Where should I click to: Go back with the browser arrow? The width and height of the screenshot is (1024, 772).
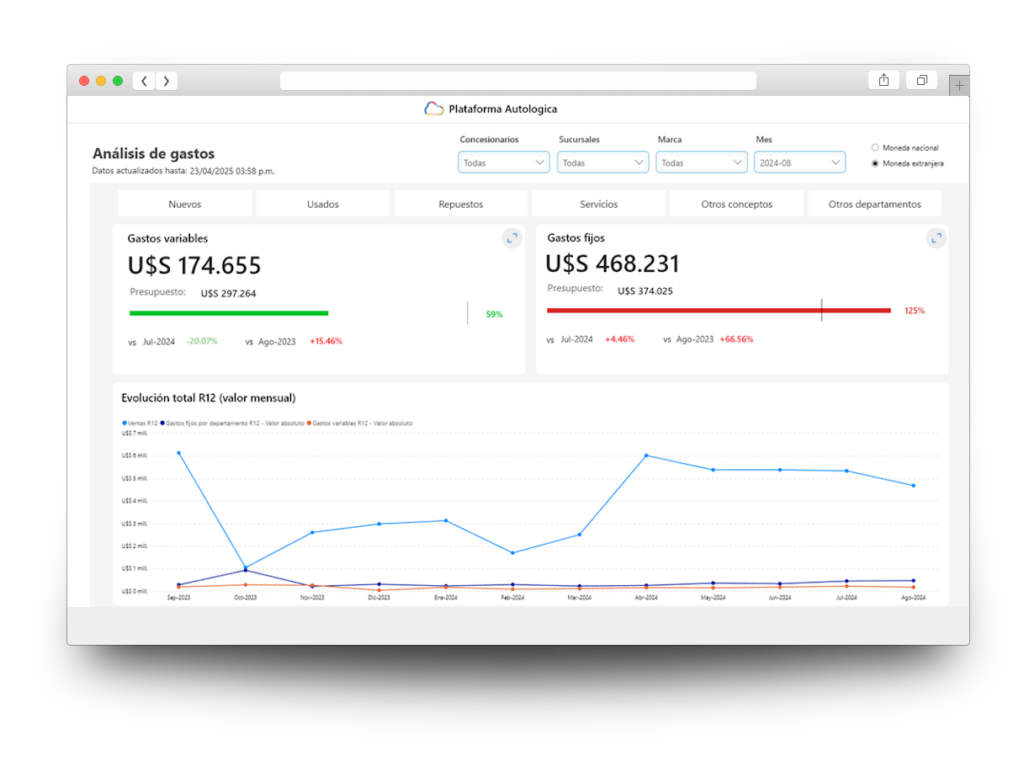click(144, 81)
